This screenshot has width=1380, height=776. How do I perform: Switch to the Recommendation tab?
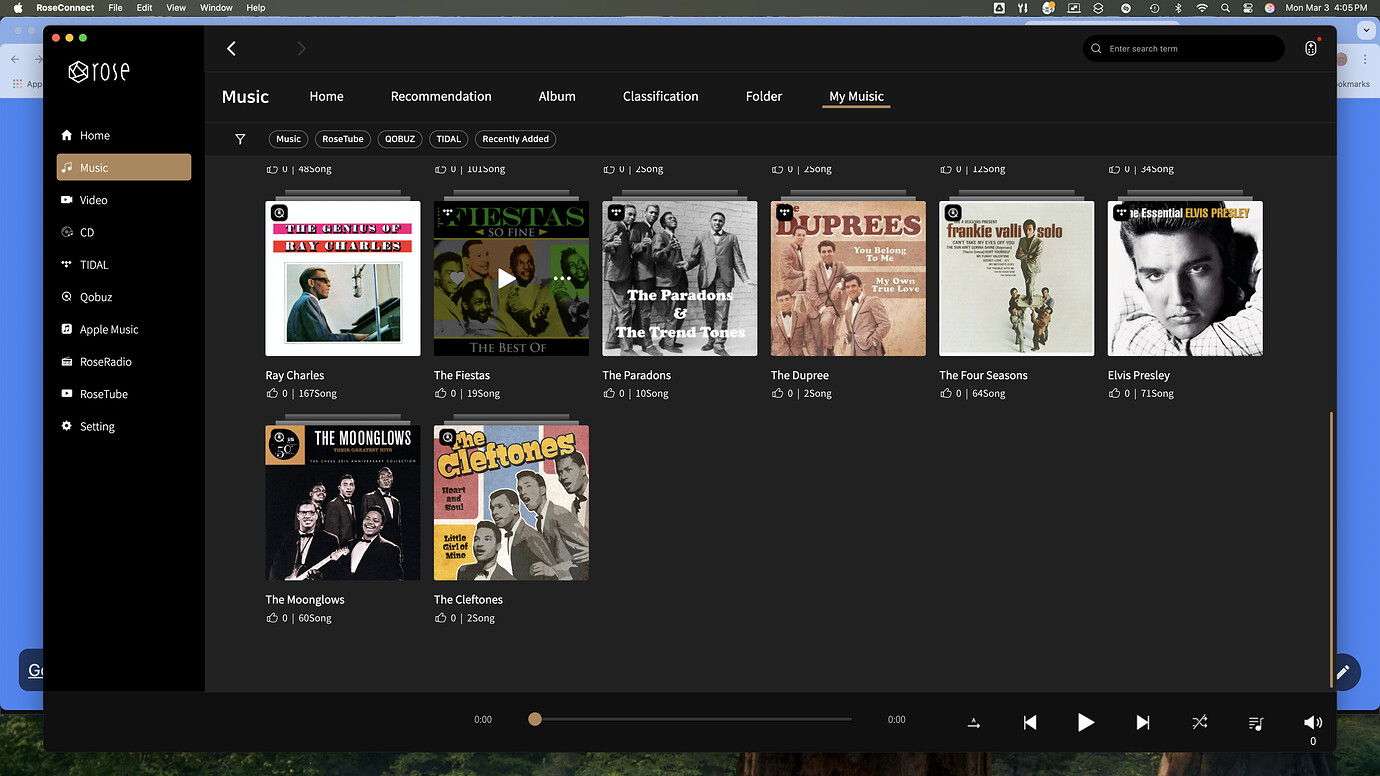tap(441, 96)
